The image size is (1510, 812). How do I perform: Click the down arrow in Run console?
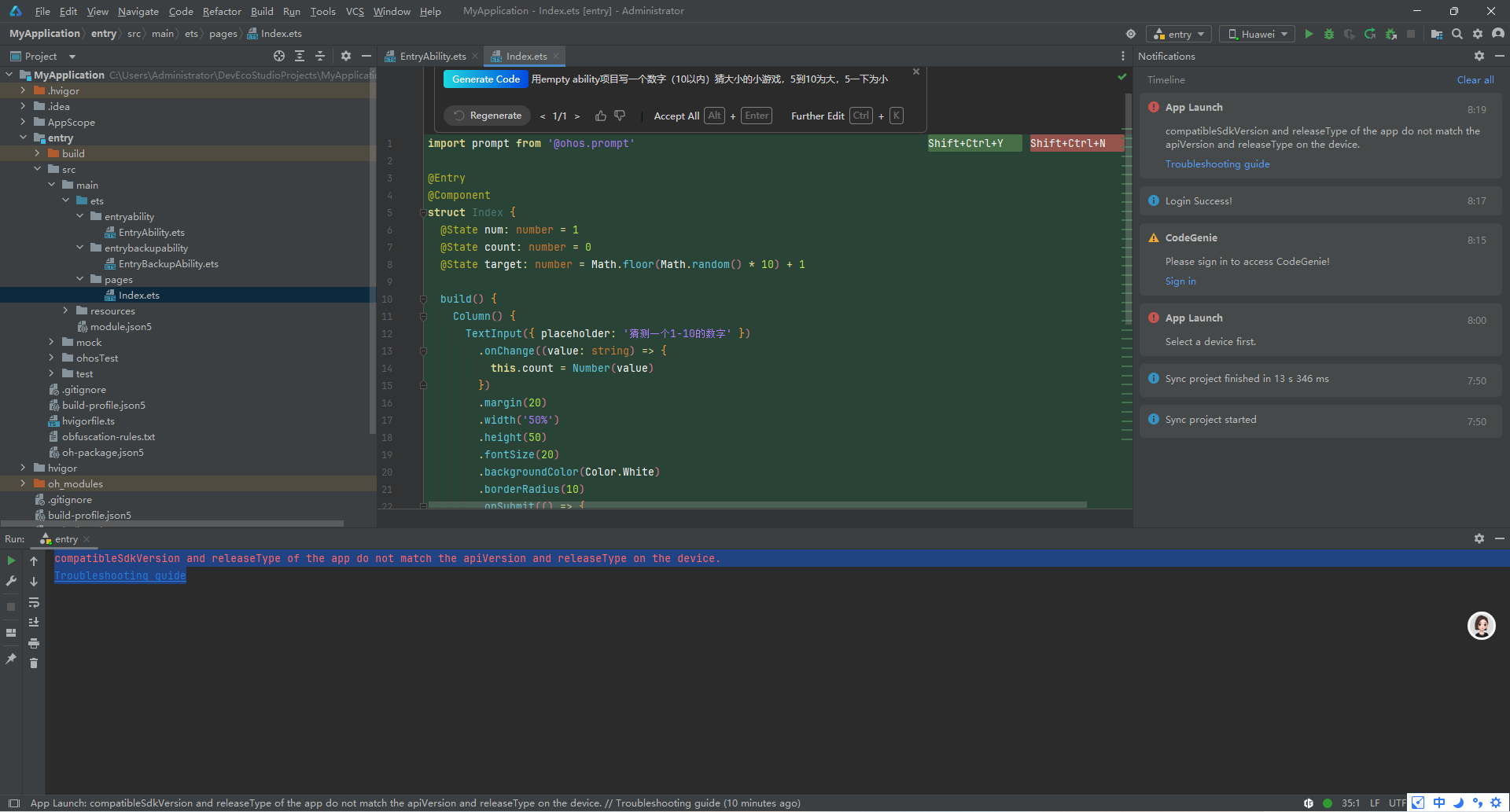pyautogui.click(x=34, y=581)
